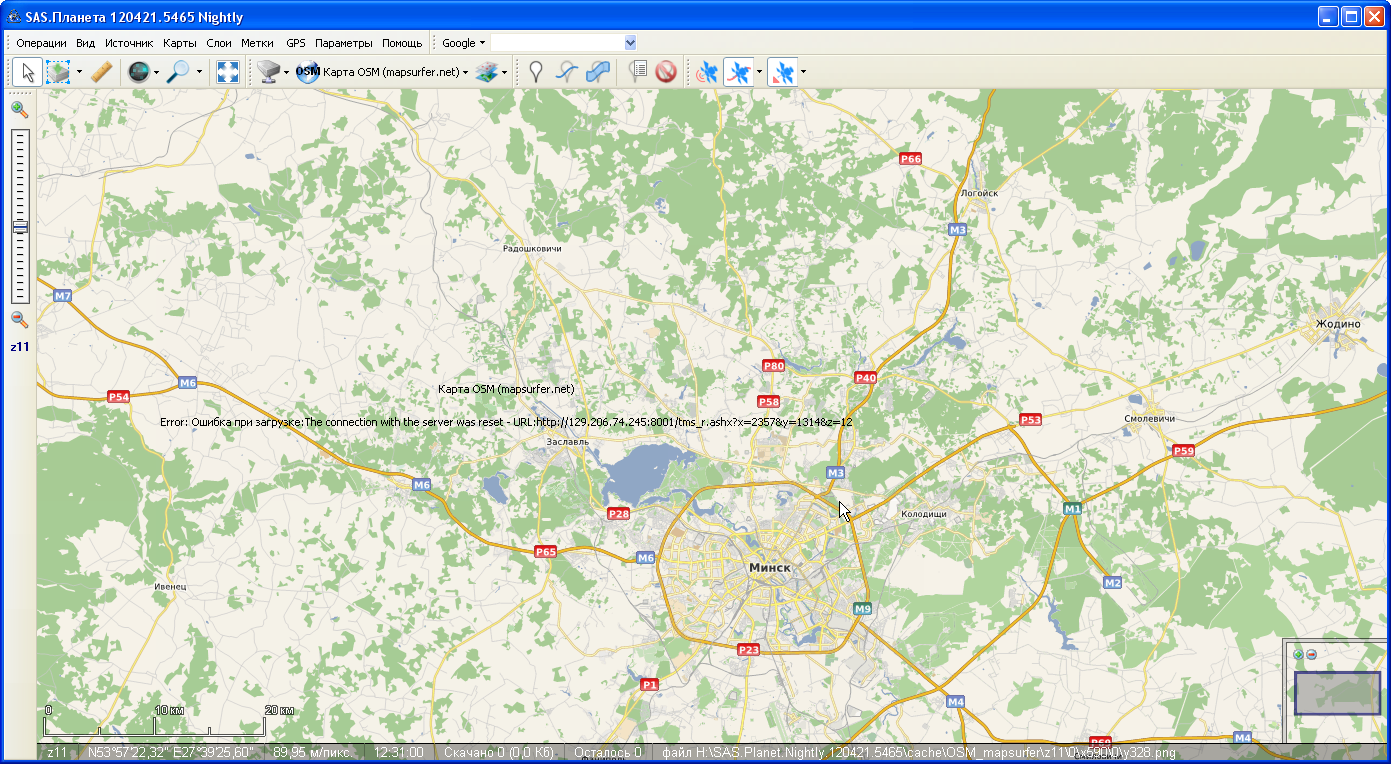
Task: Toggle hide all placemarks red icon
Action: coord(666,72)
